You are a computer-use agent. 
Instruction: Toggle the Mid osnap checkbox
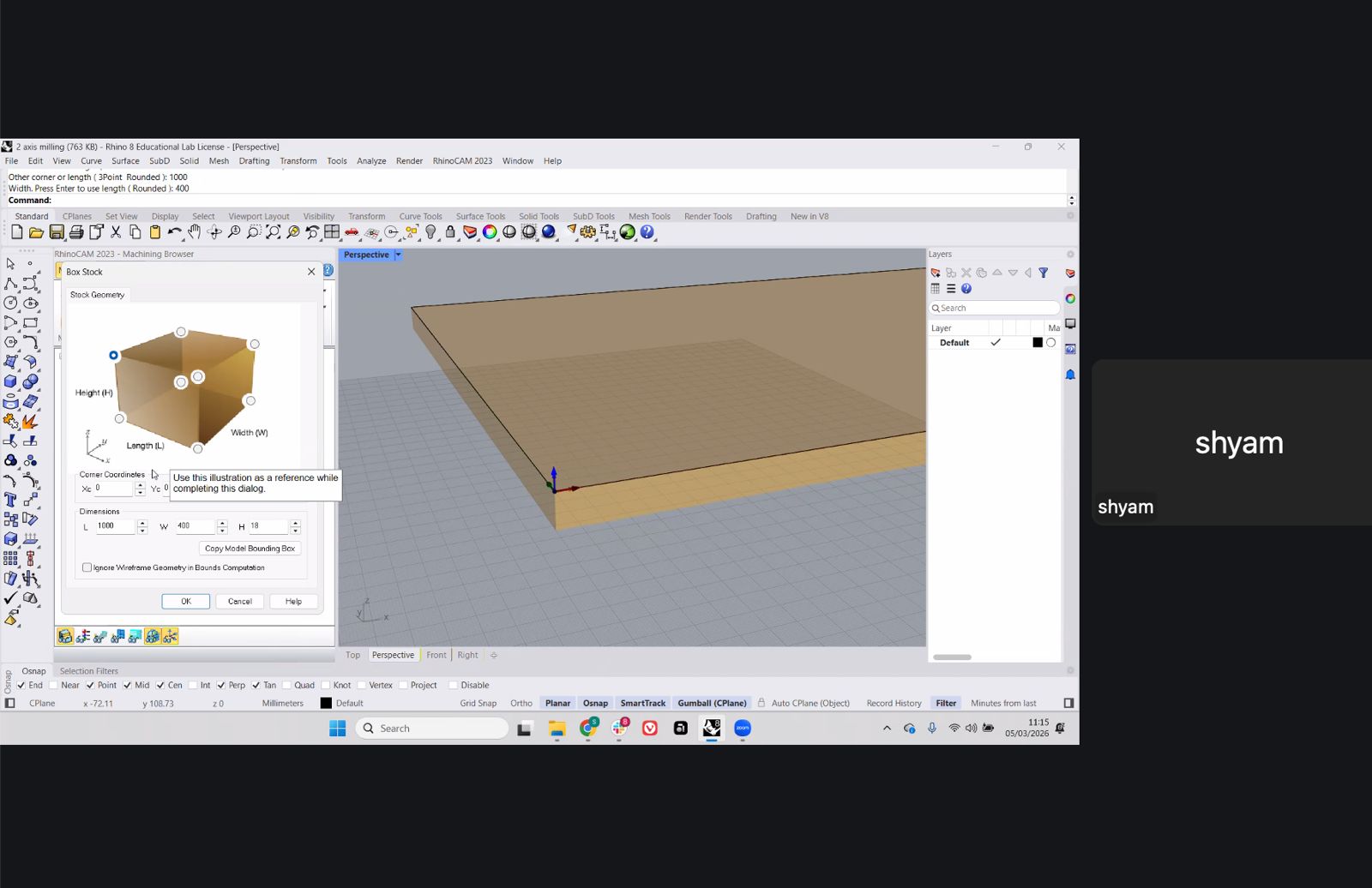point(128,685)
